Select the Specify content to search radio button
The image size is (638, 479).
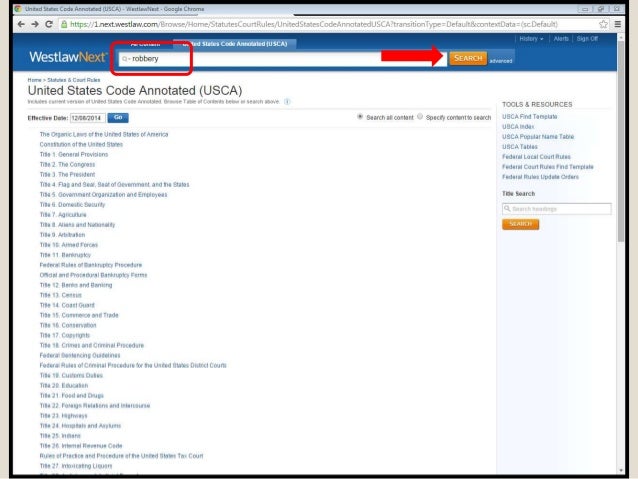click(420, 117)
